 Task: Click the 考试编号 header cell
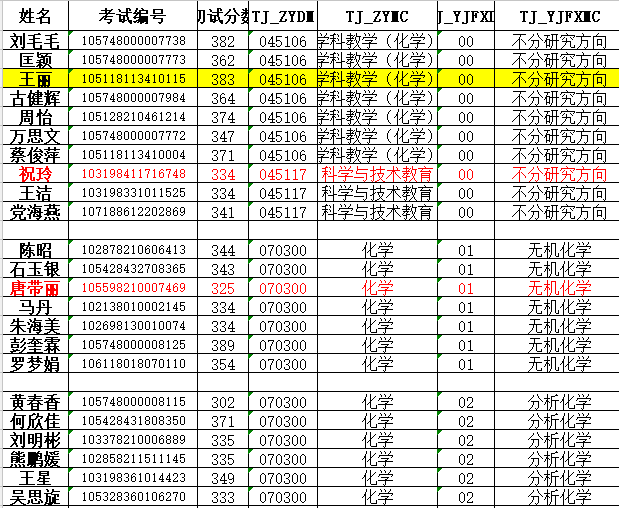[x=133, y=15]
